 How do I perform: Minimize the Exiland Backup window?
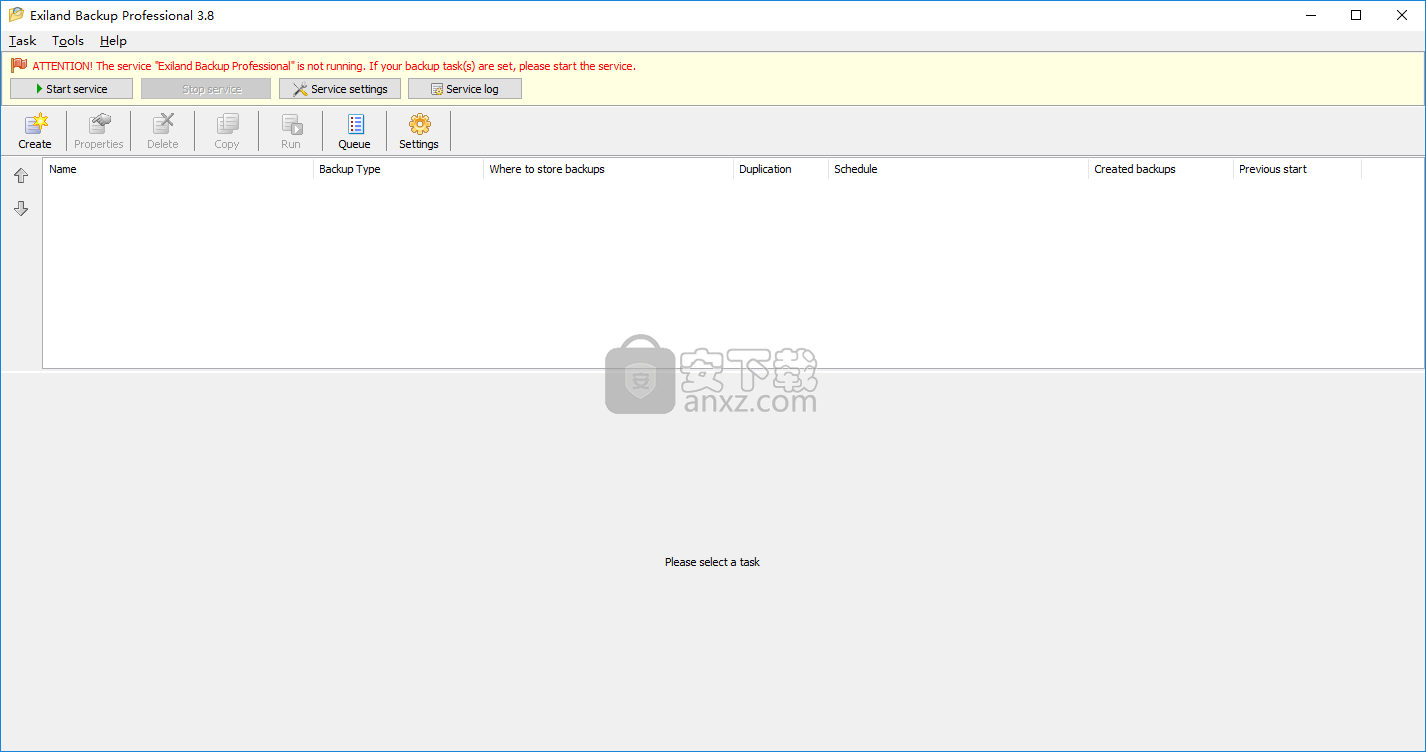tap(1310, 15)
